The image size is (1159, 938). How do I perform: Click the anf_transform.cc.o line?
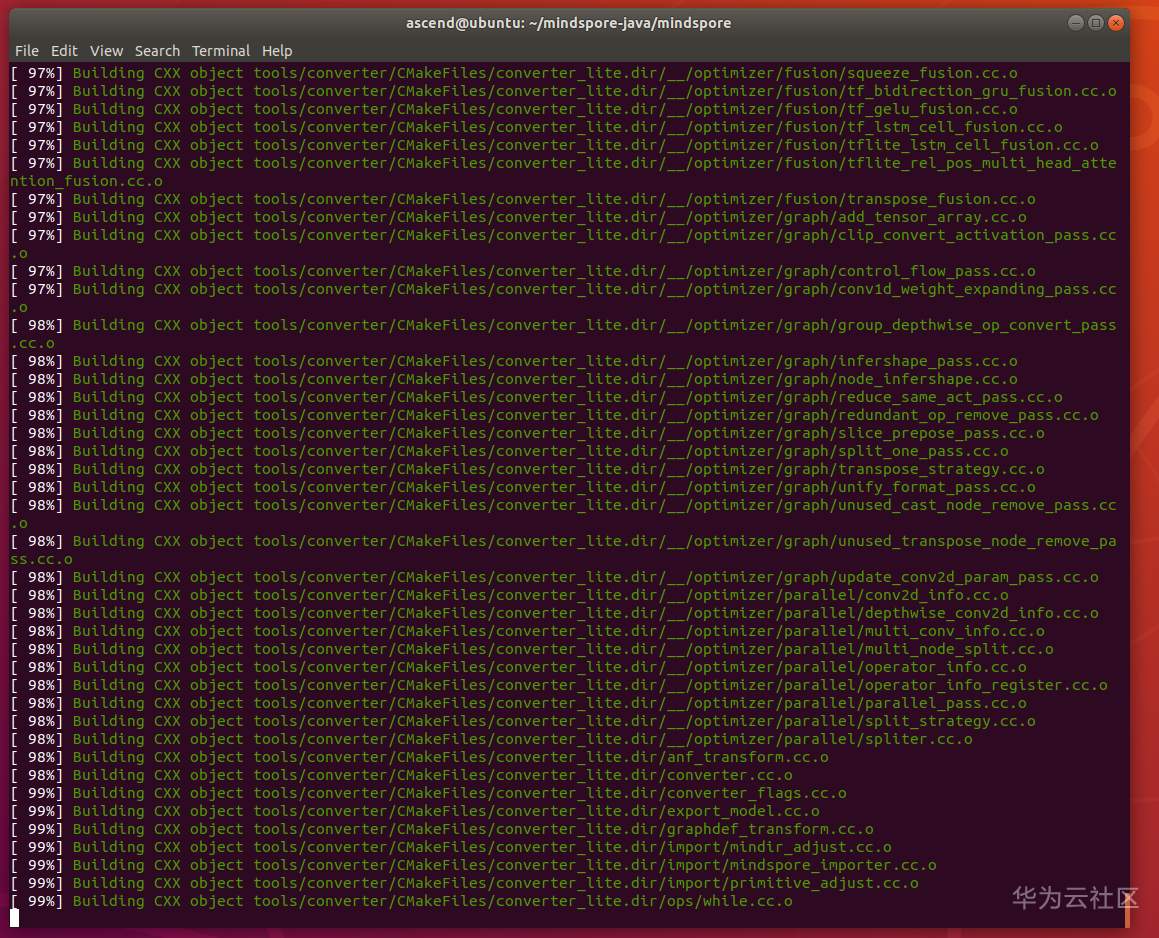point(419,757)
